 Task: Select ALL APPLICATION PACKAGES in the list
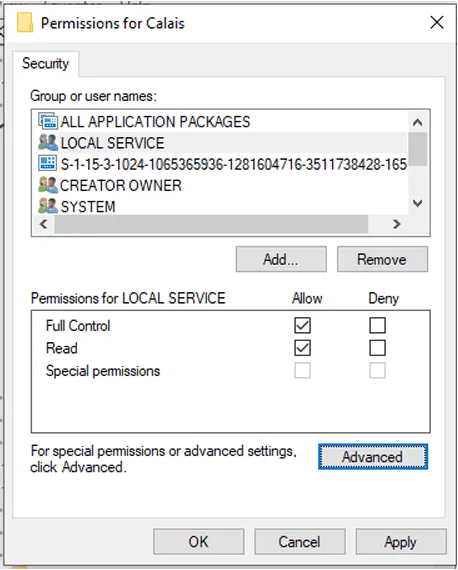(222, 121)
